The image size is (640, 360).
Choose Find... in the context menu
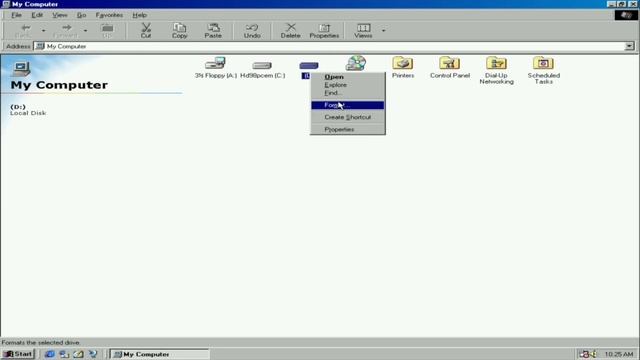click(x=347, y=93)
